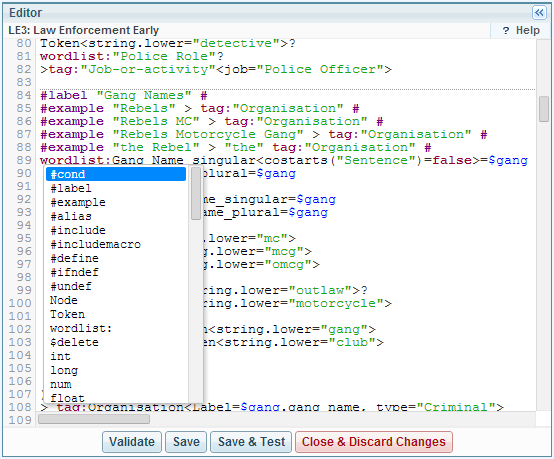Screen dimensions: 554x459
Task: Click the lower="outlaw" code on line 99
Action: tap(285, 290)
